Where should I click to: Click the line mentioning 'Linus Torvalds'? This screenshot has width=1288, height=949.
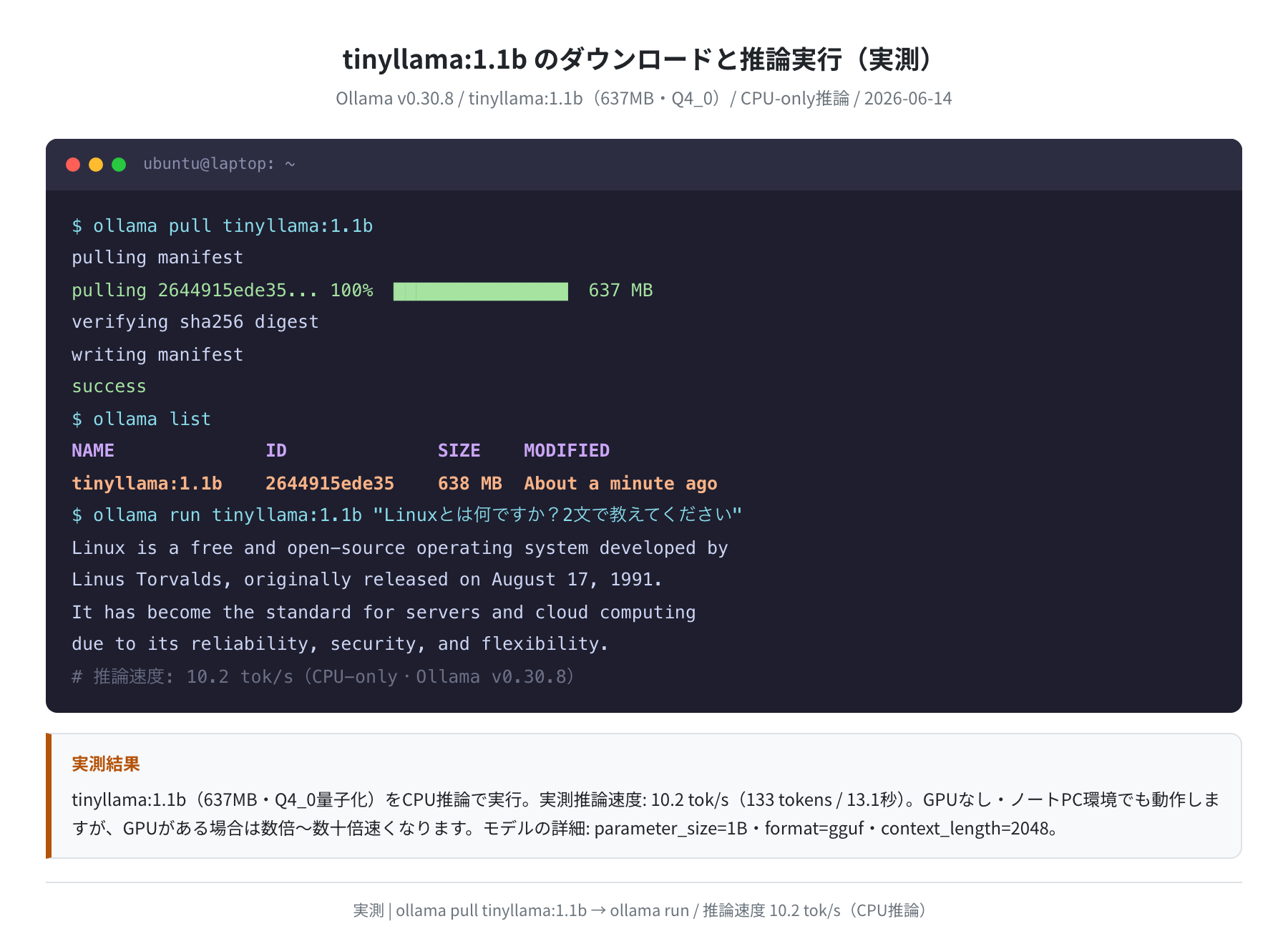(x=367, y=580)
